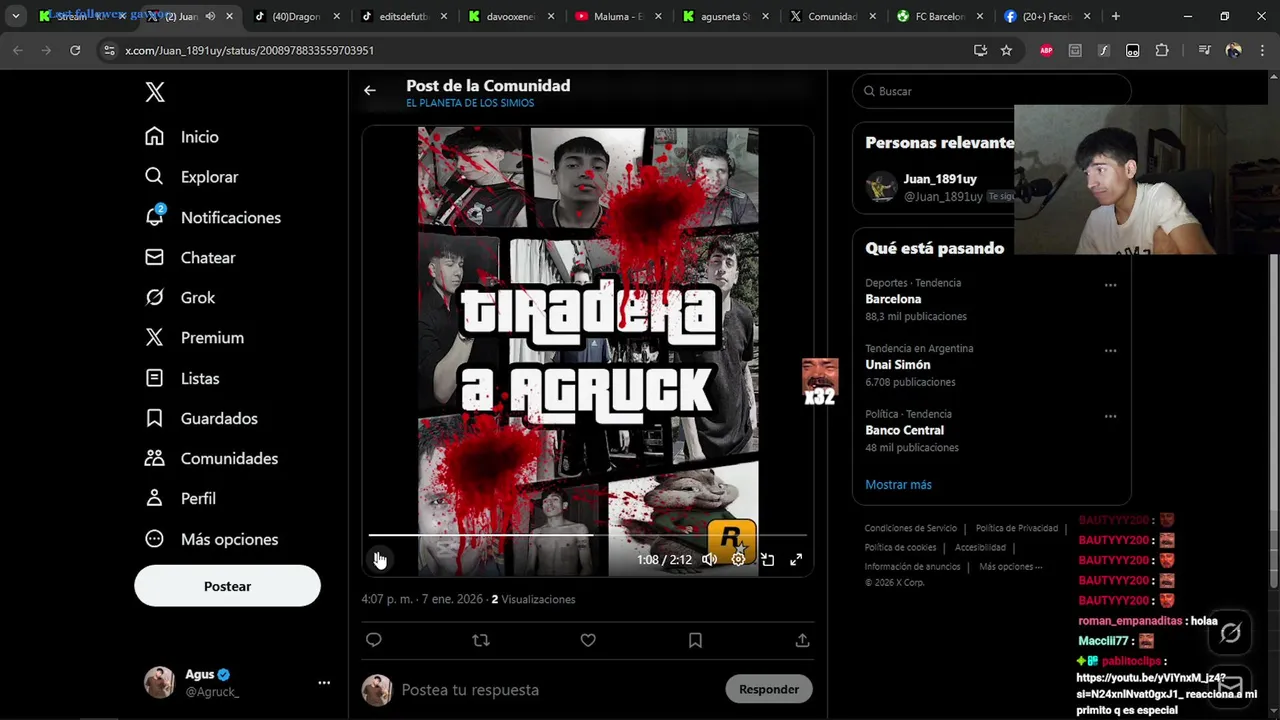Click the Postea tu respuesta field
This screenshot has height=720, width=1280.
(x=560, y=690)
